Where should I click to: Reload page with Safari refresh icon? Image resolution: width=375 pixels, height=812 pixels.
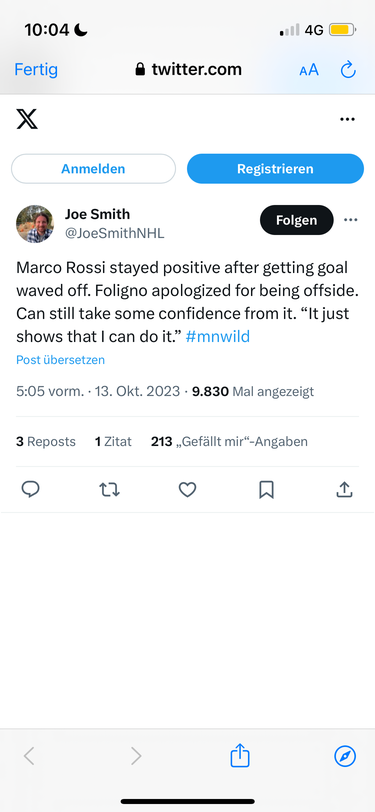click(x=348, y=69)
